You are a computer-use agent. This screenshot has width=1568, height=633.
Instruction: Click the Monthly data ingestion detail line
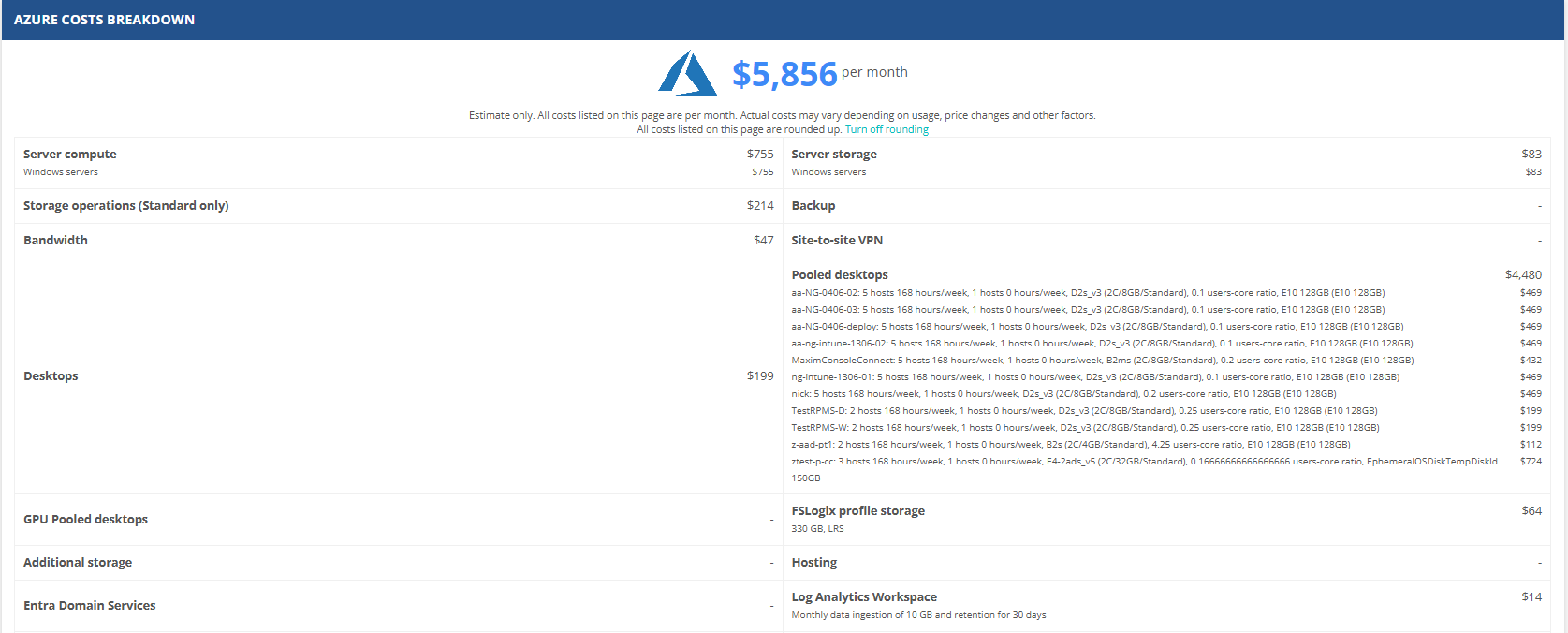tap(918, 615)
